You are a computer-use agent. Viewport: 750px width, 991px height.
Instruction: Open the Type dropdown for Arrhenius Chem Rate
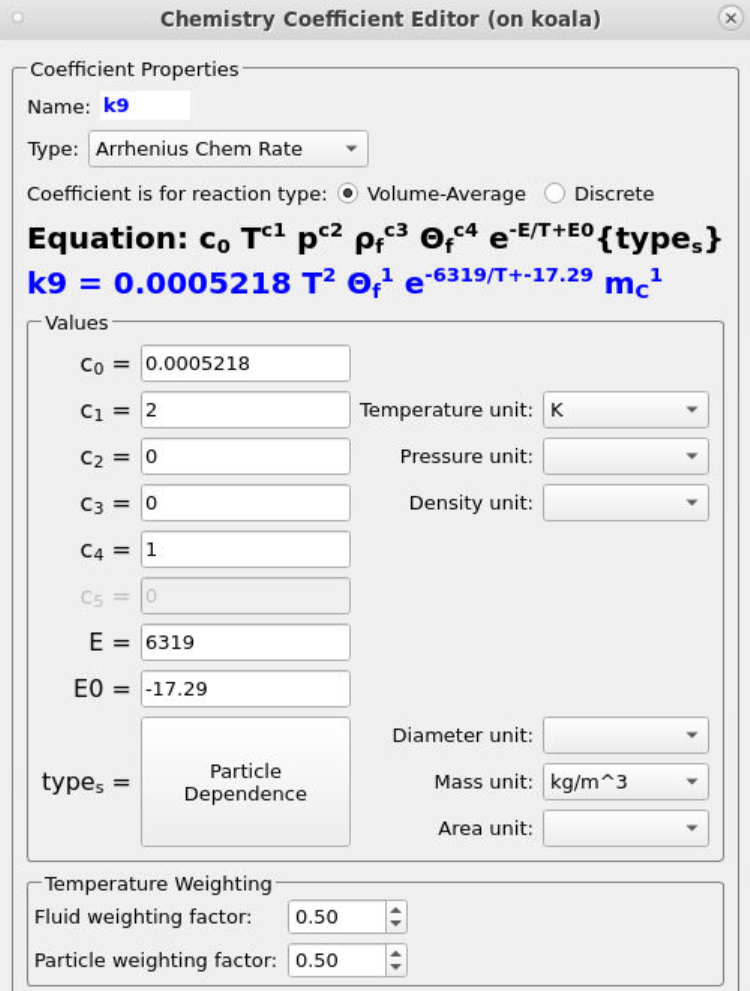click(228, 149)
